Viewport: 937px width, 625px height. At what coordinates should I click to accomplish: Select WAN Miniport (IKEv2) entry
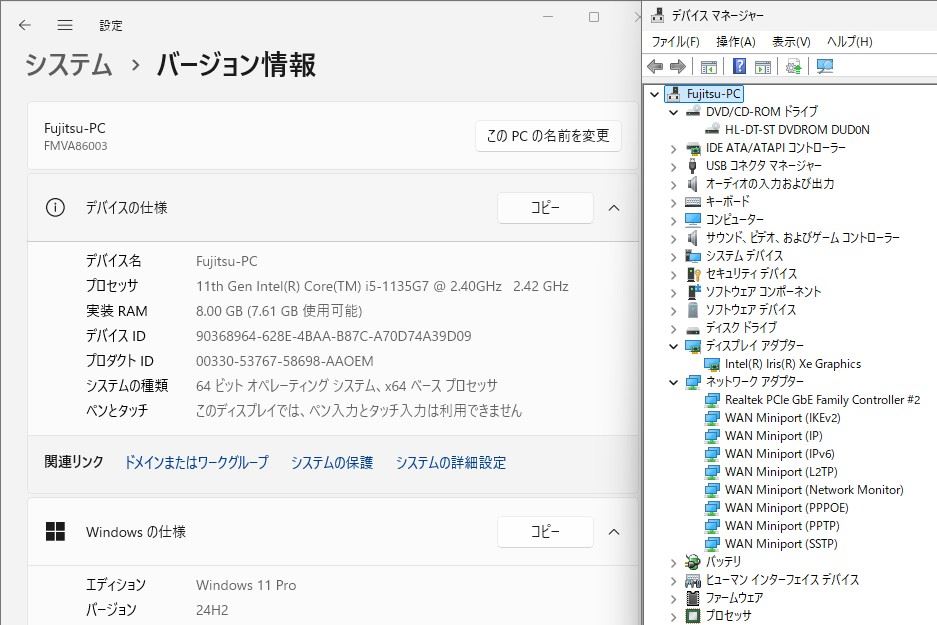[x=782, y=418]
